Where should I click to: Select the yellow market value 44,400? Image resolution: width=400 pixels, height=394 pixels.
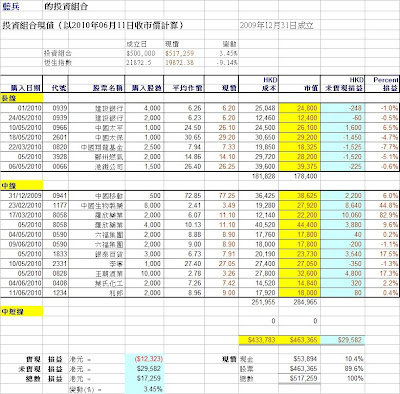pos(300,225)
